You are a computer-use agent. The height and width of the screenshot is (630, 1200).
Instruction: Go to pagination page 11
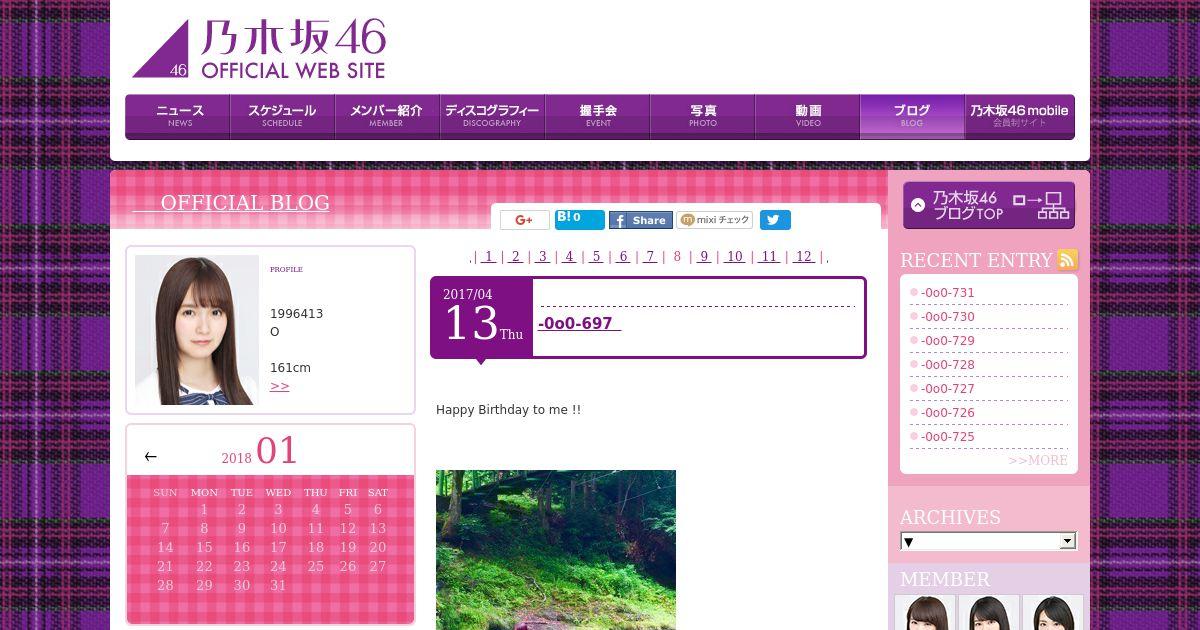(x=769, y=256)
